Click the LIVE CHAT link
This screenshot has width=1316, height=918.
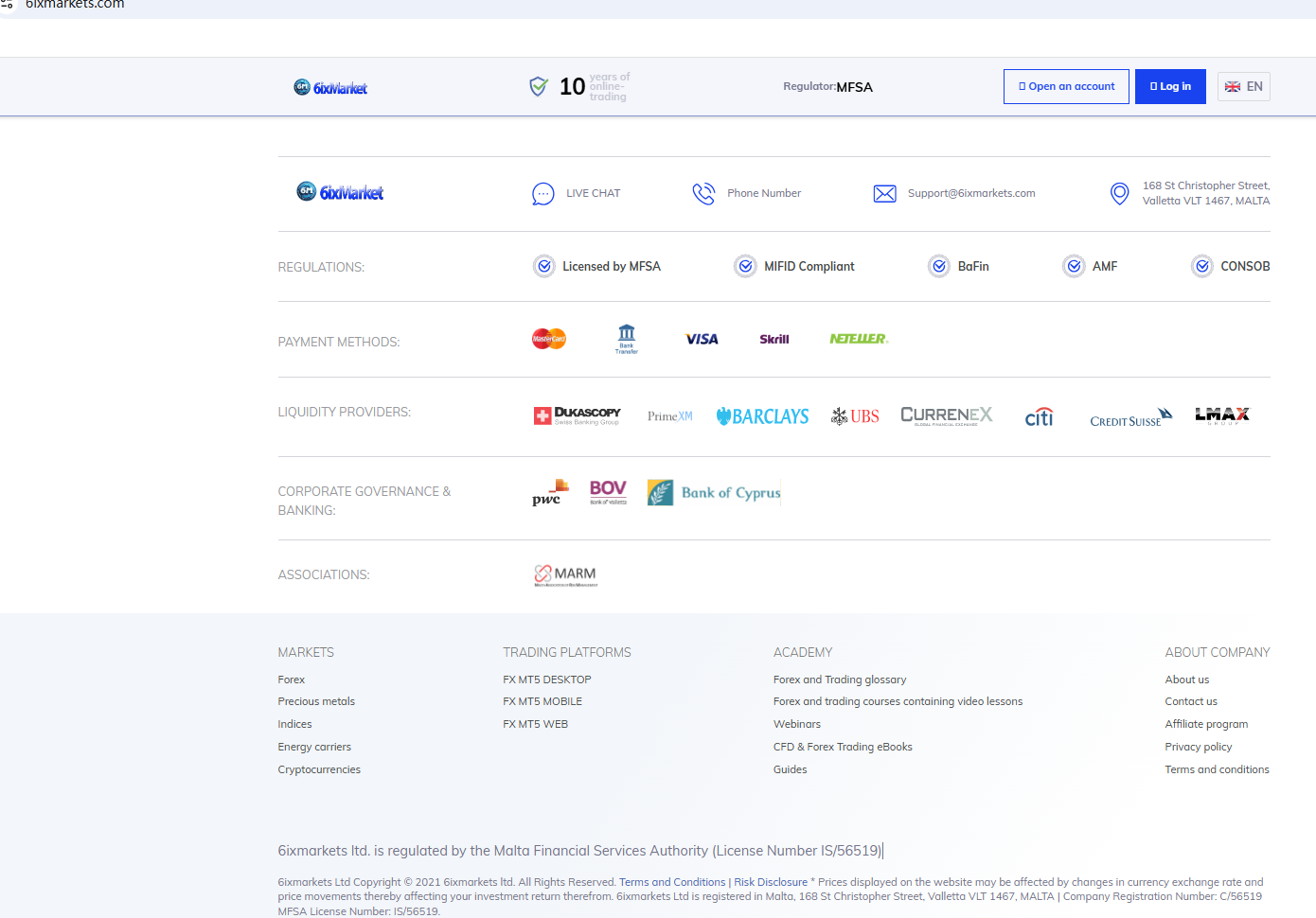(x=594, y=193)
